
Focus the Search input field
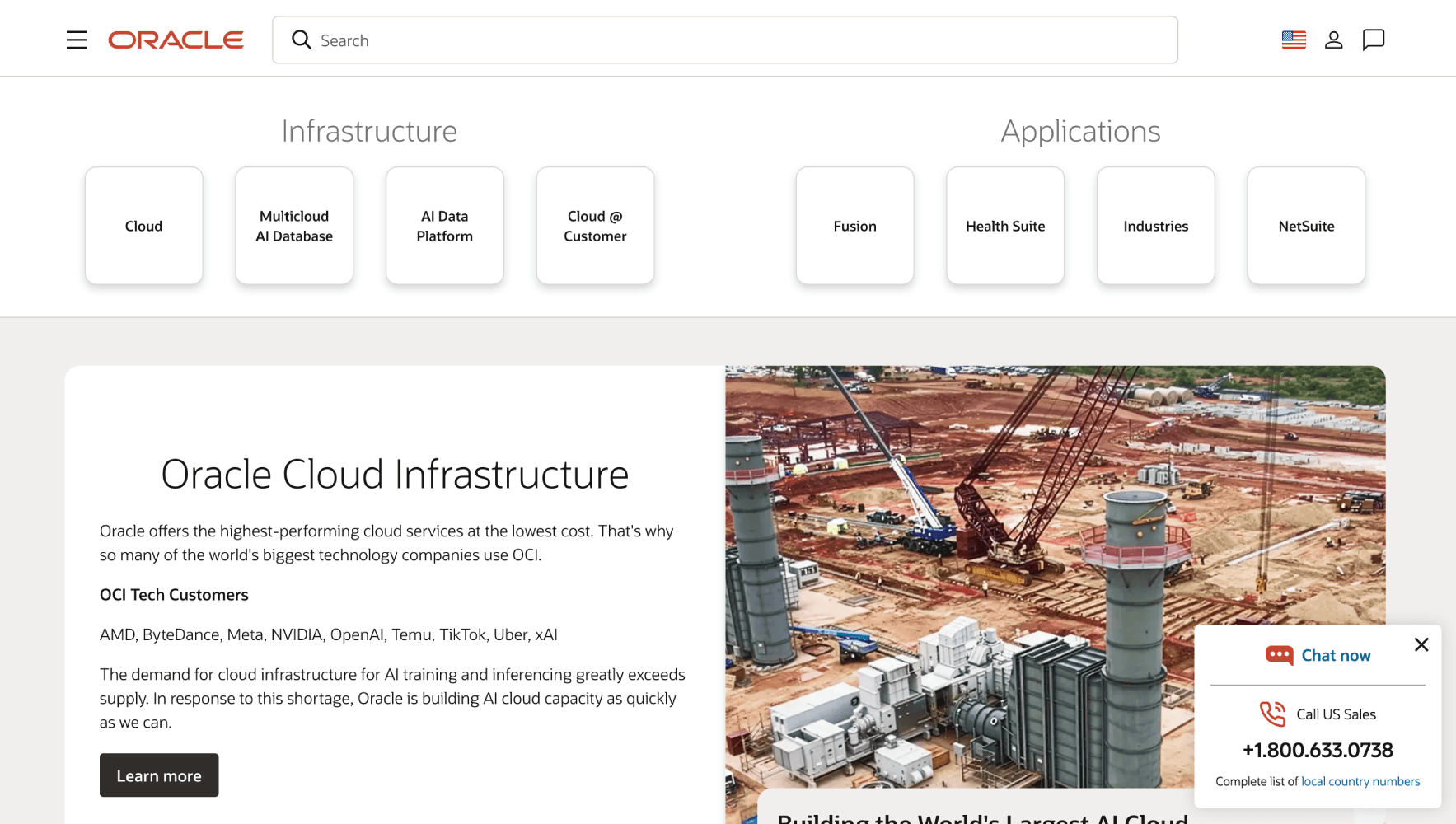[x=725, y=40]
